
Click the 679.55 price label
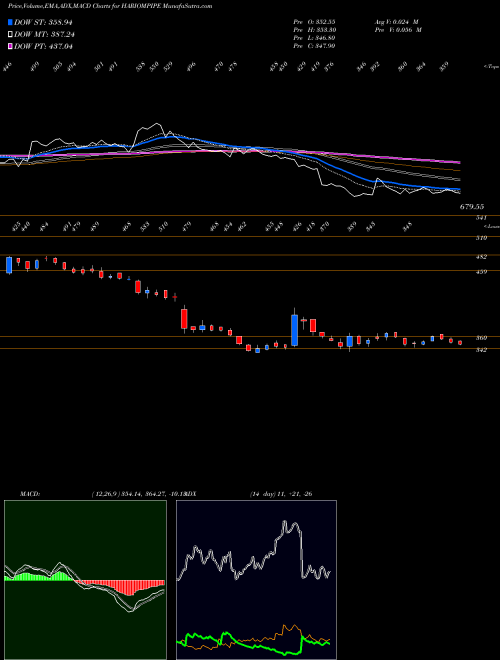click(x=472, y=207)
